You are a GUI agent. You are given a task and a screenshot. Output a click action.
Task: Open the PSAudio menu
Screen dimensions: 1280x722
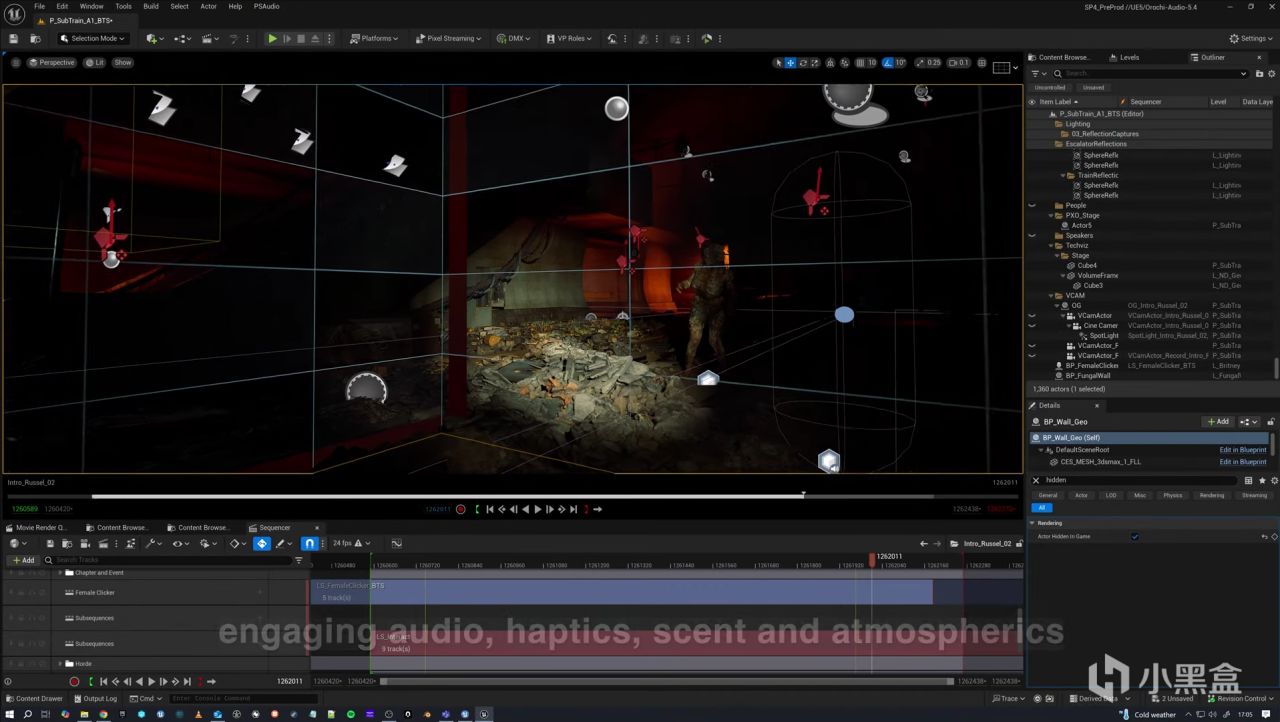coord(267,6)
